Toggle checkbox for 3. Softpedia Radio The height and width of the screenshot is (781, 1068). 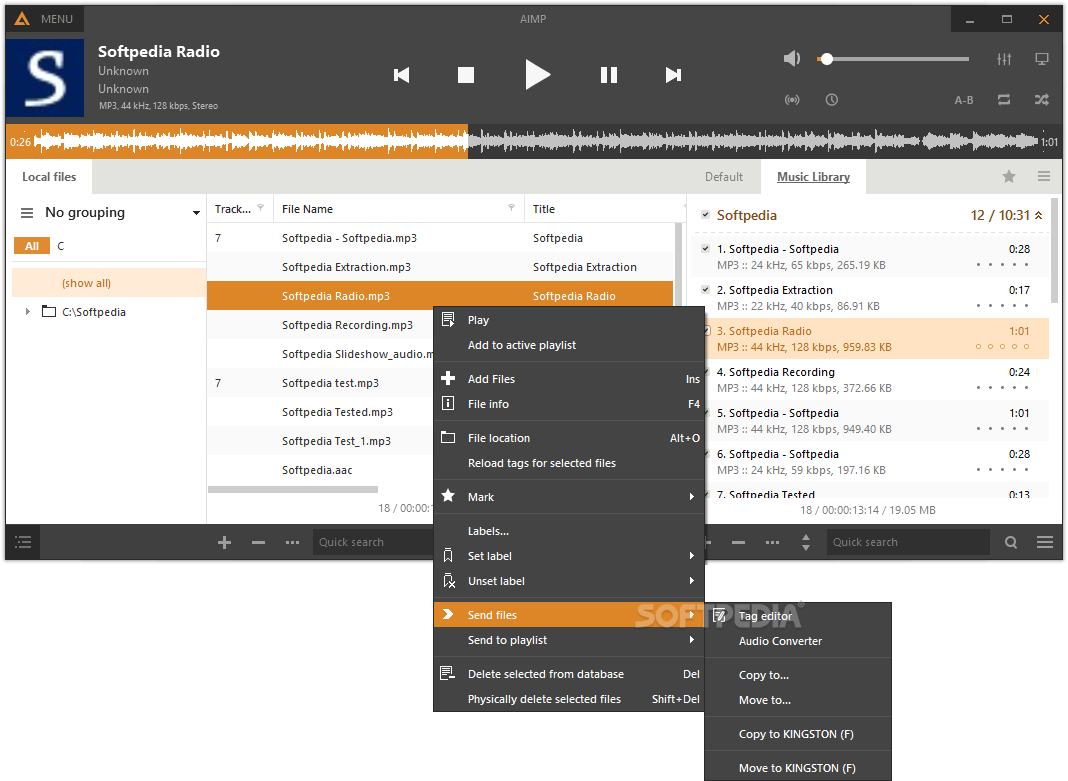click(707, 330)
